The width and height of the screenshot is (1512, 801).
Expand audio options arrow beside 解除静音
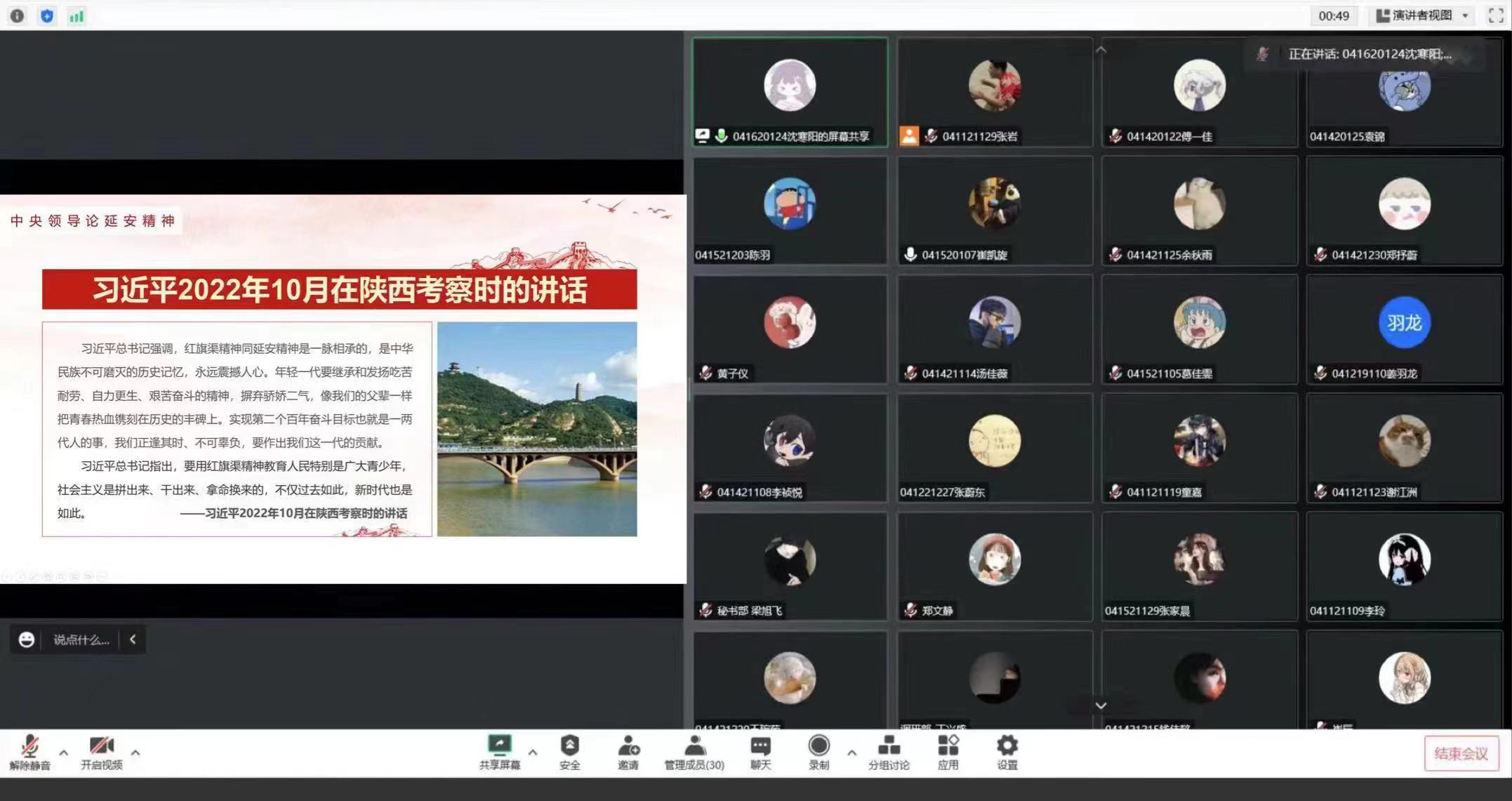64,753
